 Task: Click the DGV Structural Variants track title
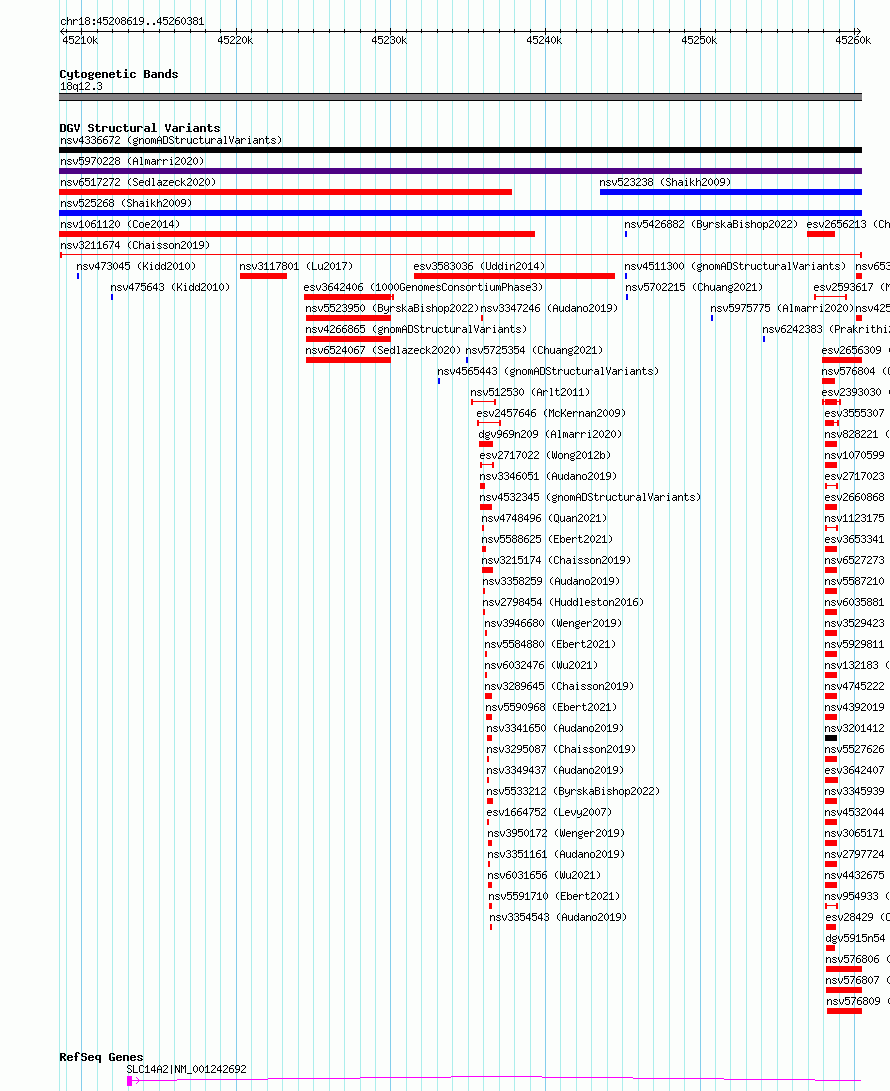point(140,128)
